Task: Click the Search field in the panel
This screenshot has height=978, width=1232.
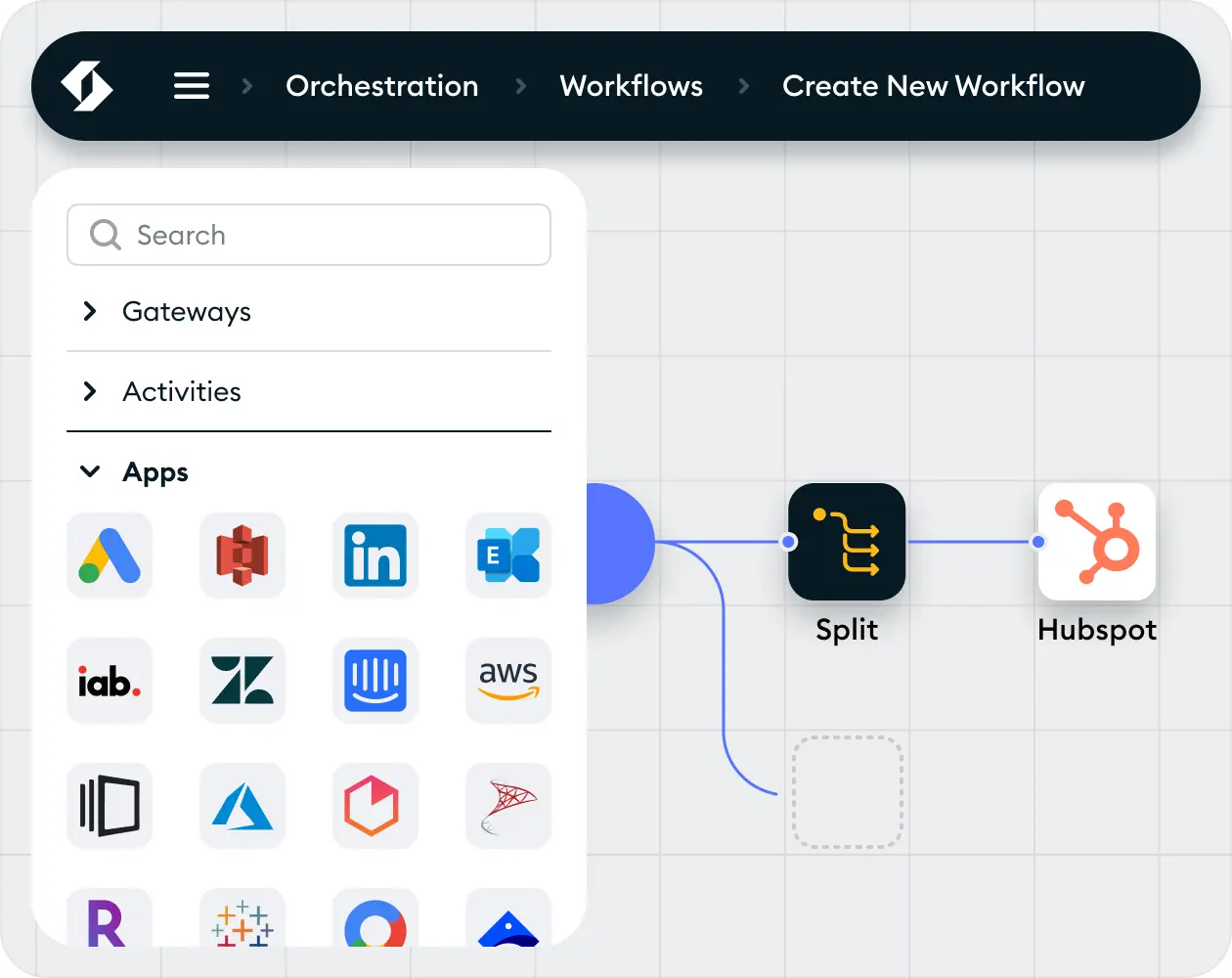Action: [x=309, y=235]
